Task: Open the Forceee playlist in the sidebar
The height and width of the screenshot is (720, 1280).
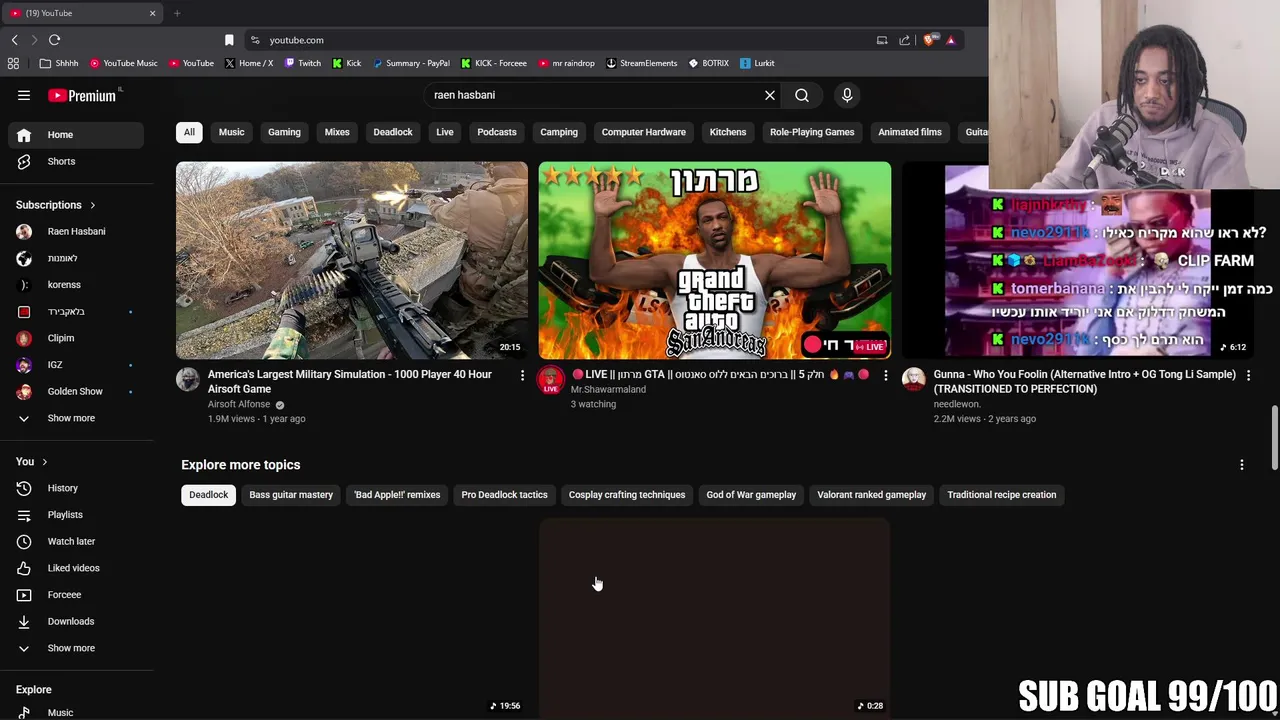Action: (76, 595)
